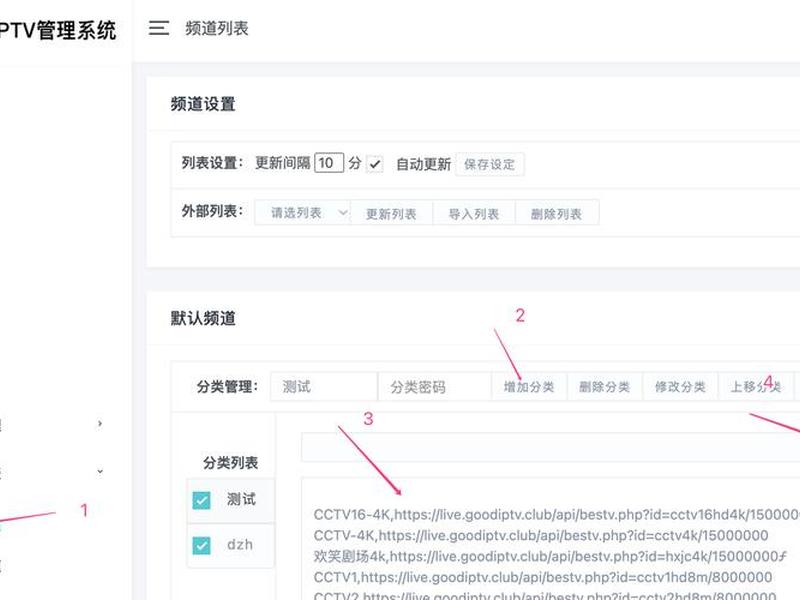800x600 pixels.
Task: Focus the category name field showing 测试
Action: point(323,387)
